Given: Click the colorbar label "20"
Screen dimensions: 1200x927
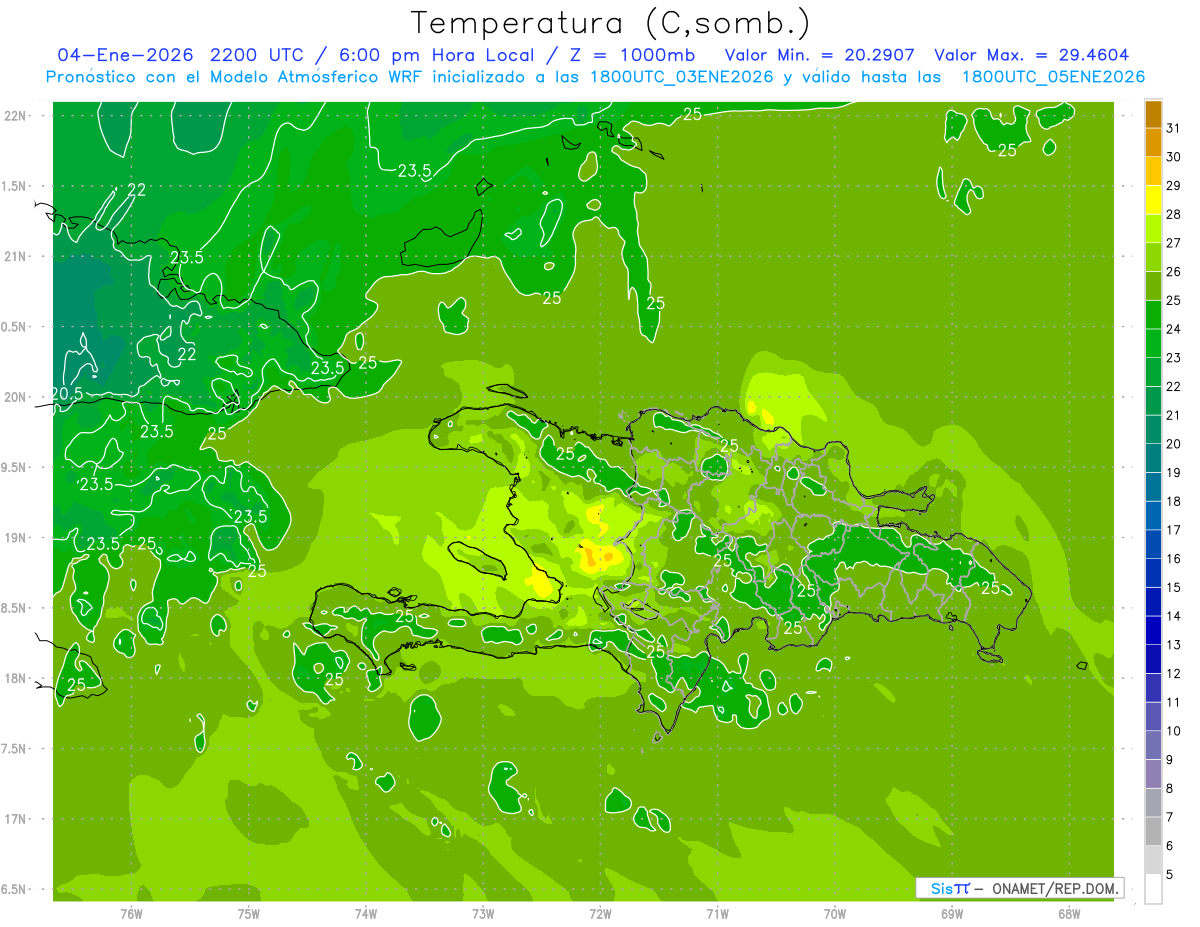Looking at the screenshot, I should (x=1174, y=444).
